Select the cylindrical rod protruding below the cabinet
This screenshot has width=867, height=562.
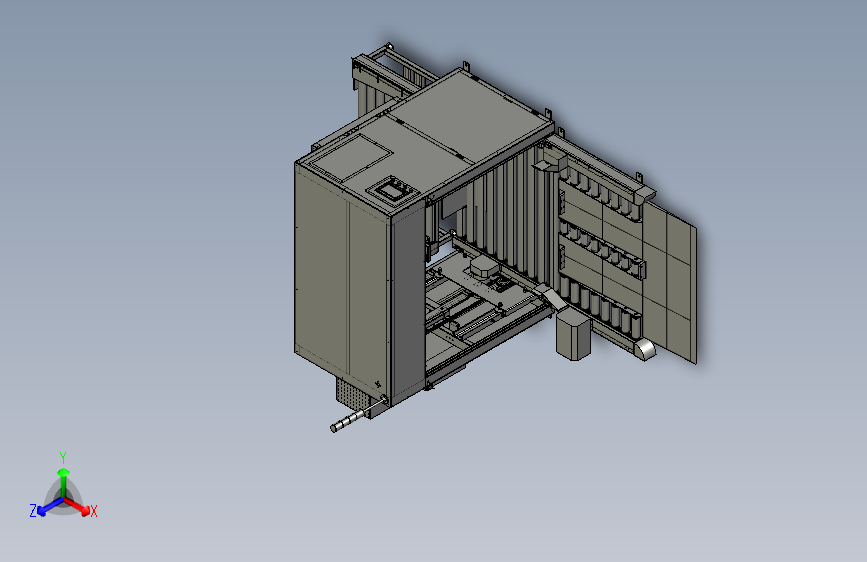click(x=349, y=421)
